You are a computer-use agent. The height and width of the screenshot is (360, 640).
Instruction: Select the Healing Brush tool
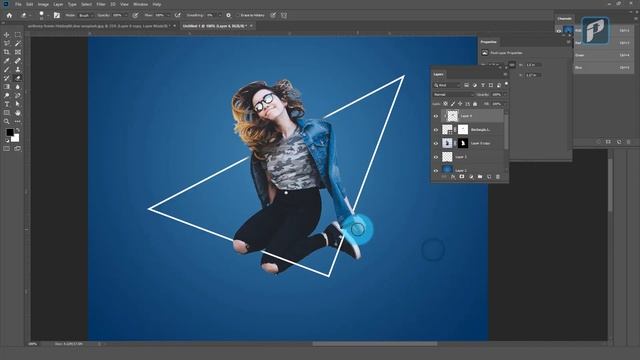pos(18,61)
